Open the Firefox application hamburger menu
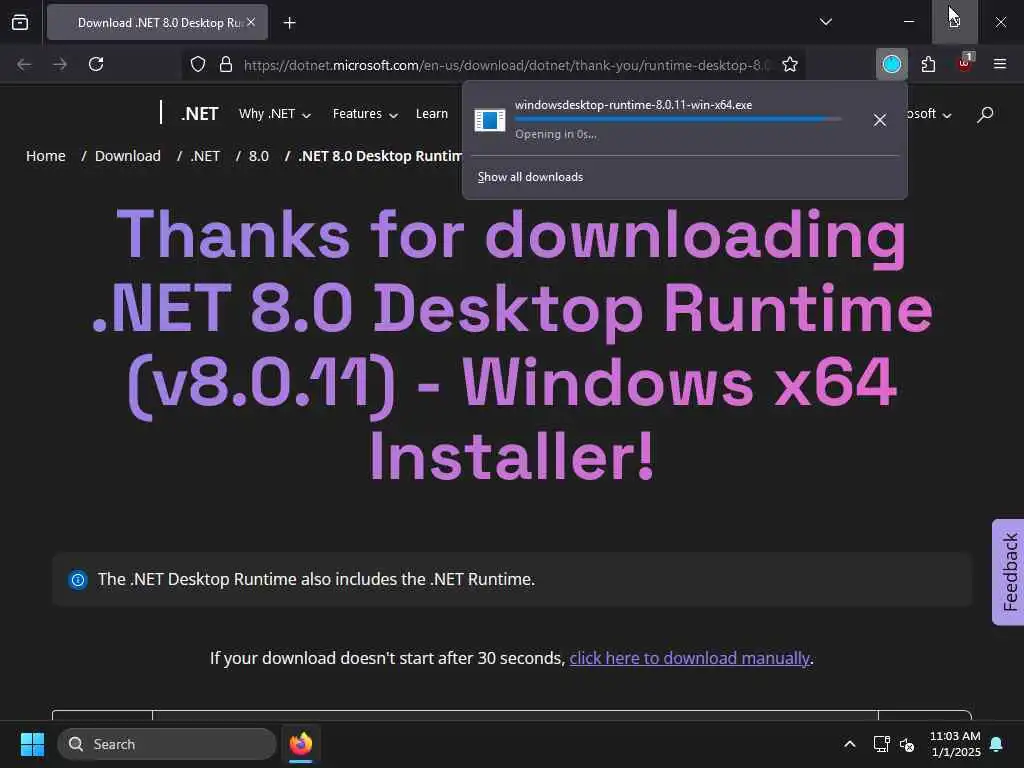 999,64
